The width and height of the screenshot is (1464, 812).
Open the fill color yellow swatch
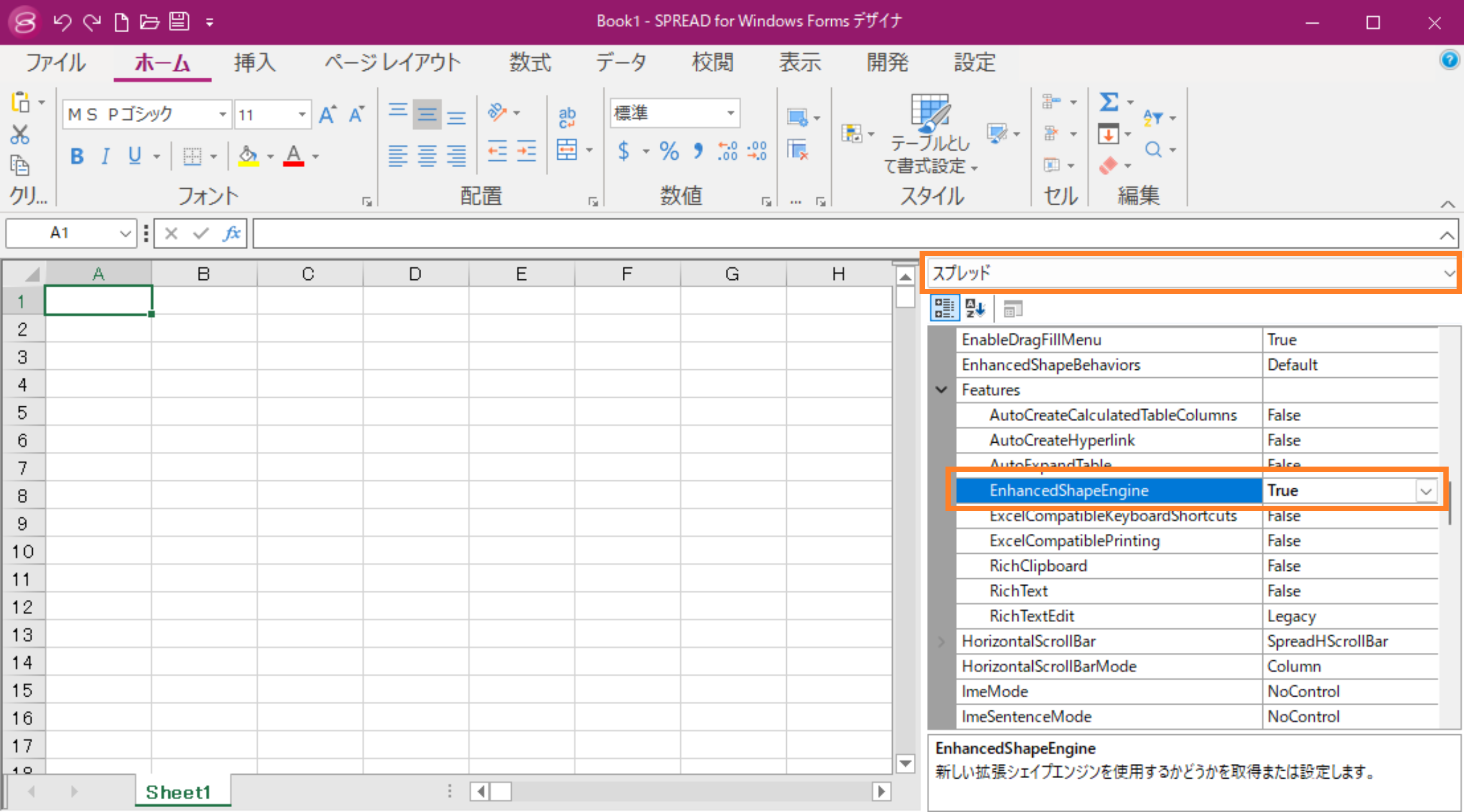[248, 156]
